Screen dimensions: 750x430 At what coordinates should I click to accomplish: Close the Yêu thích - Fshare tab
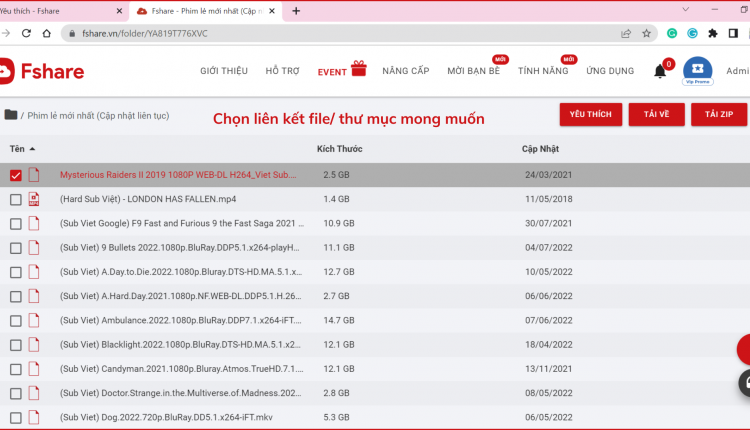[x=119, y=11]
